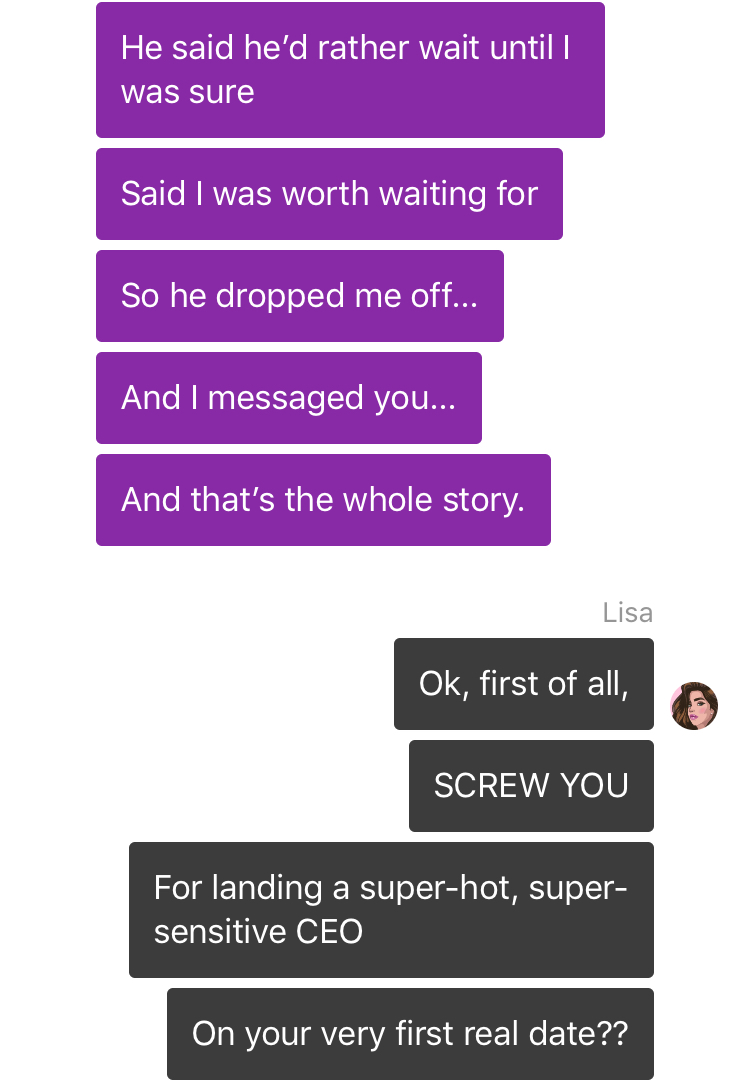Click 'On your very first real date??' bubble
The image size is (750, 1084).
[x=411, y=1034]
